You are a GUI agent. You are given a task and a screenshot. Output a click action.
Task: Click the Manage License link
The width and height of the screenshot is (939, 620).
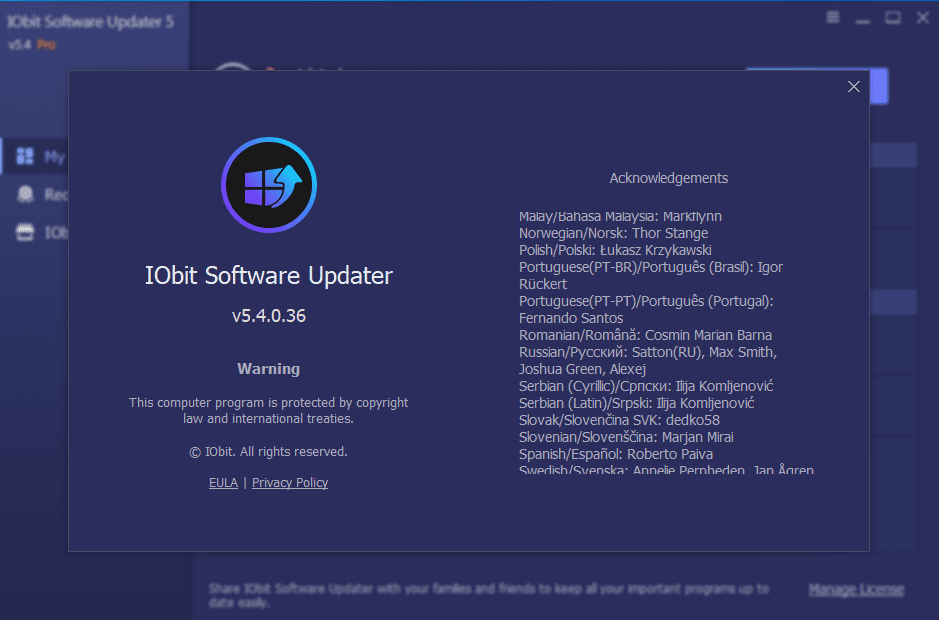[856, 589]
